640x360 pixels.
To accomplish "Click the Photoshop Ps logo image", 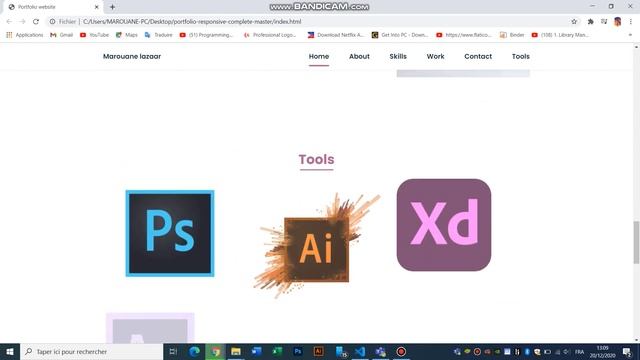I will tap(170, 233).
